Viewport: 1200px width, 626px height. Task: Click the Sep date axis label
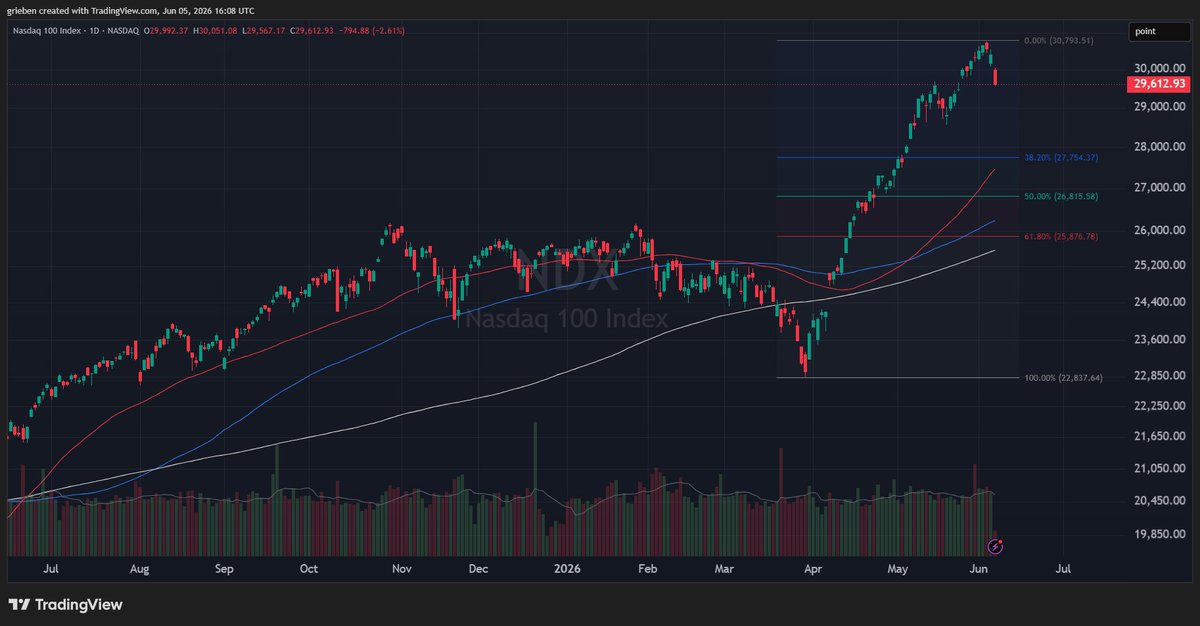click(x=223, y=569)
